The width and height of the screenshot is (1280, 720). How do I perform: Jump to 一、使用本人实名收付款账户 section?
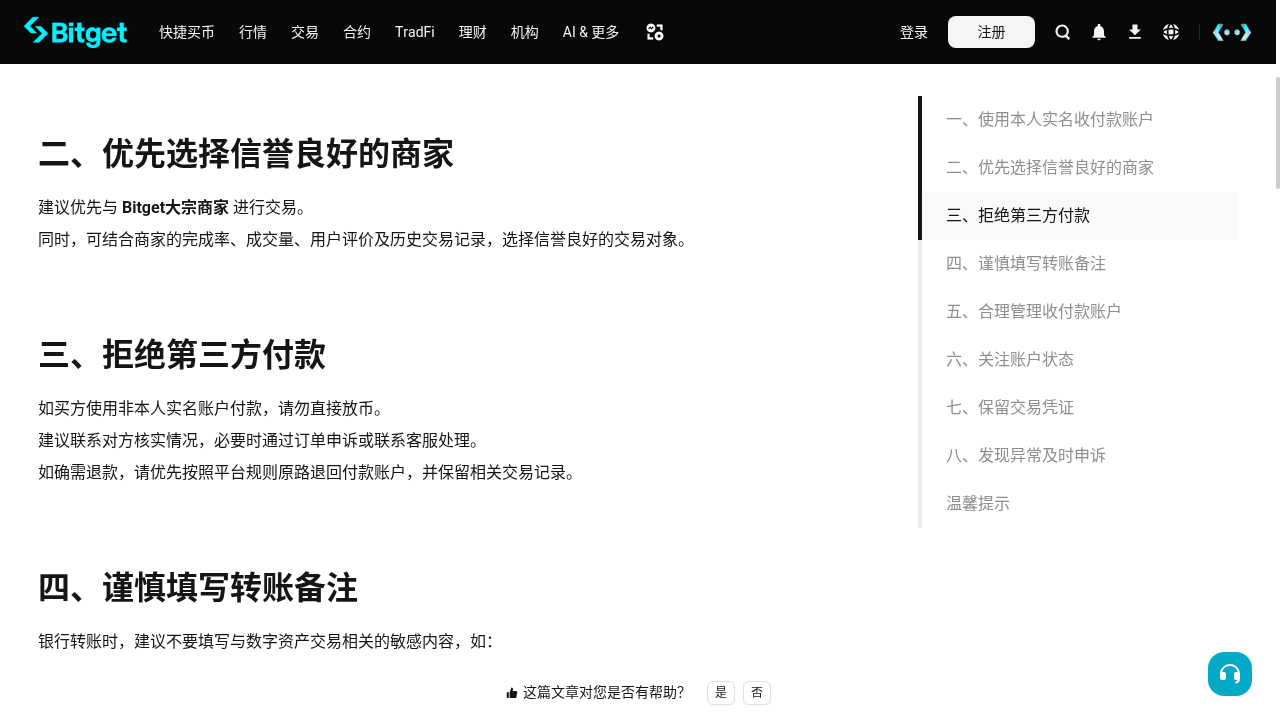click(x=1080, y=120)
